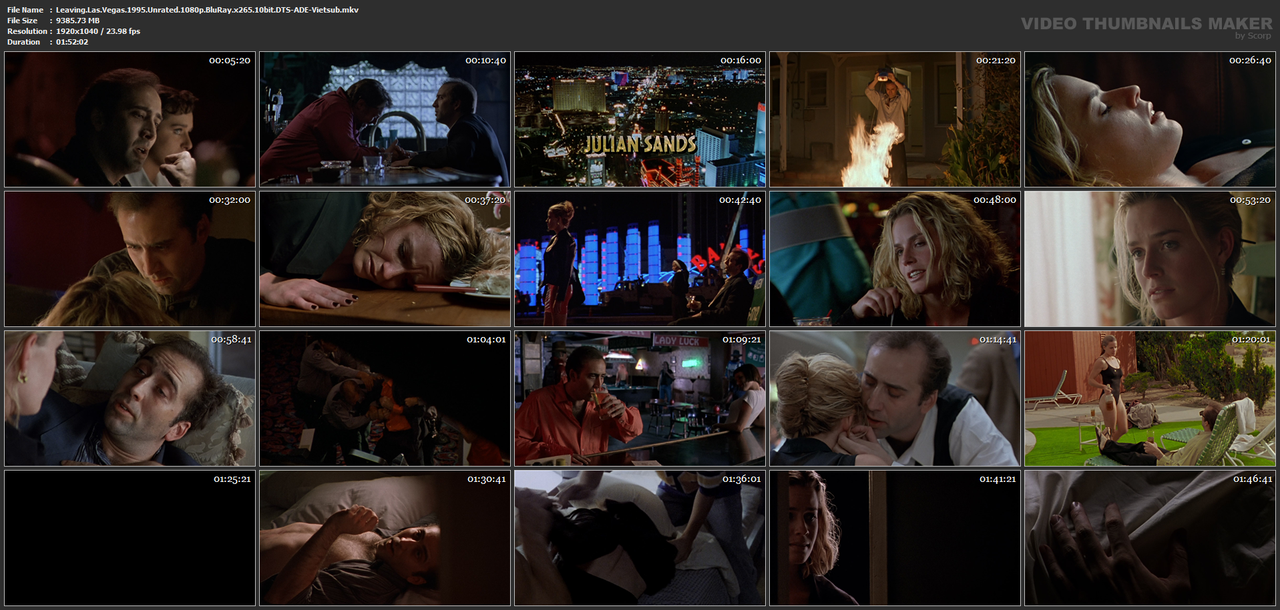This screenshot has height=610, width=1280.
Task: Select the Julian Sands frame at 00:16:00
Action: 640,120
